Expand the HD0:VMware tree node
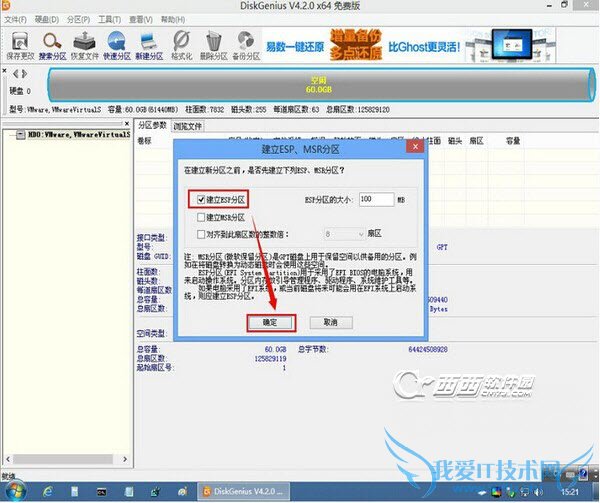The image size is (600, 503). 20,135
